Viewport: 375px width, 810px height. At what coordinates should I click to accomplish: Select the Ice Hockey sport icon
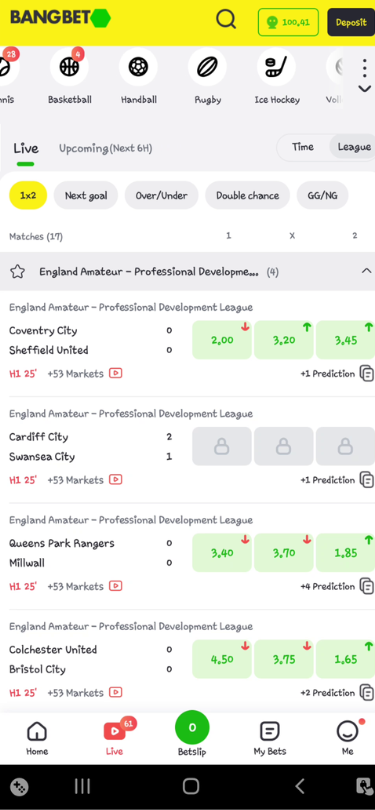pos(276,67)
